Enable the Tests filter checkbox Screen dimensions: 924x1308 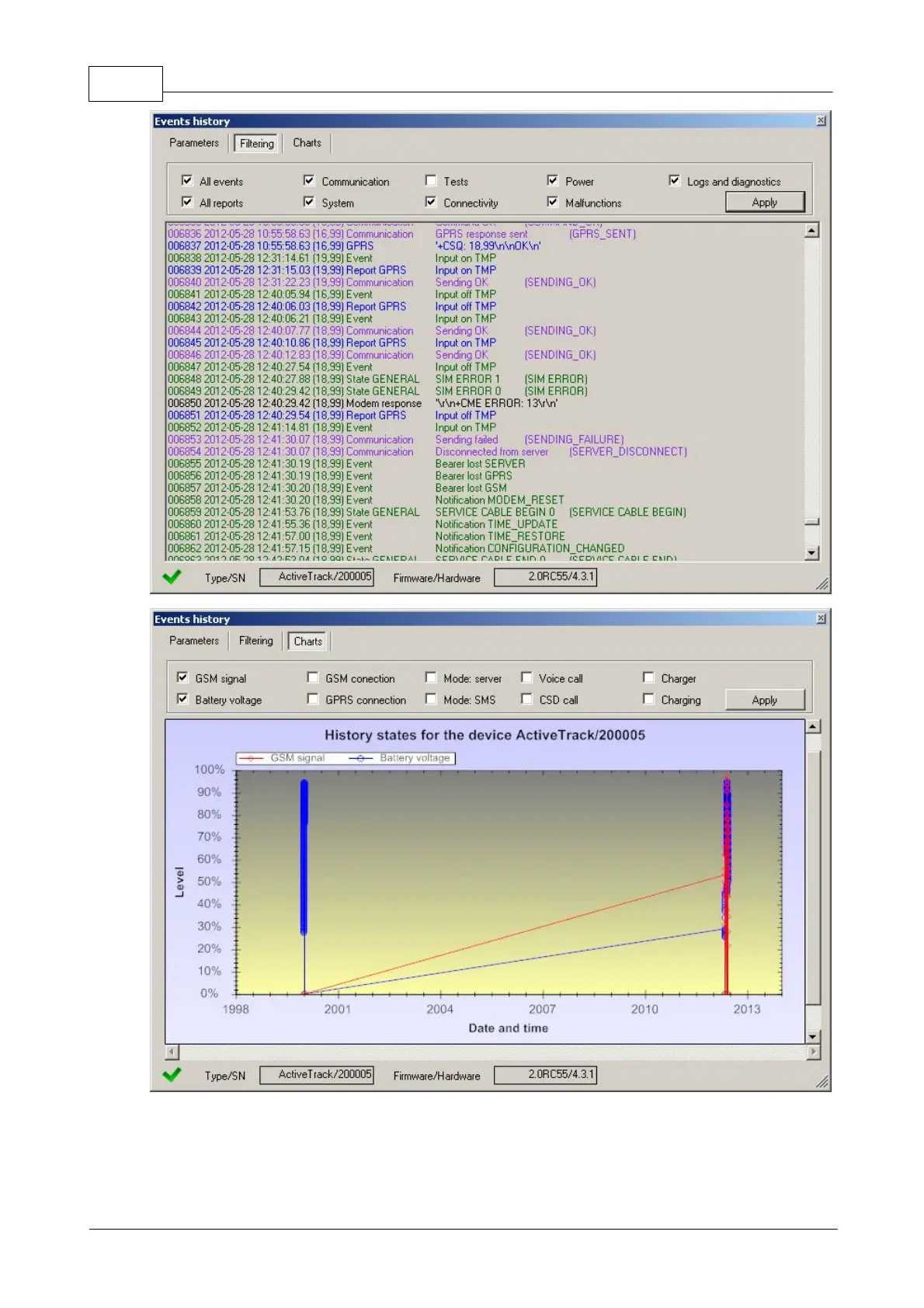(431, 181)
